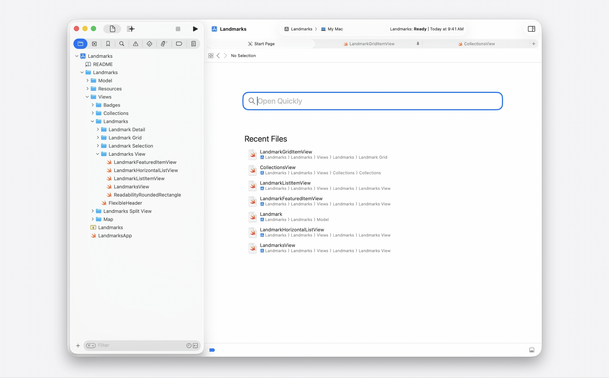The height and width of the screenshot is (378, 609).
Task: Open the Issue navigator warning icon
Action: point(136,44)
